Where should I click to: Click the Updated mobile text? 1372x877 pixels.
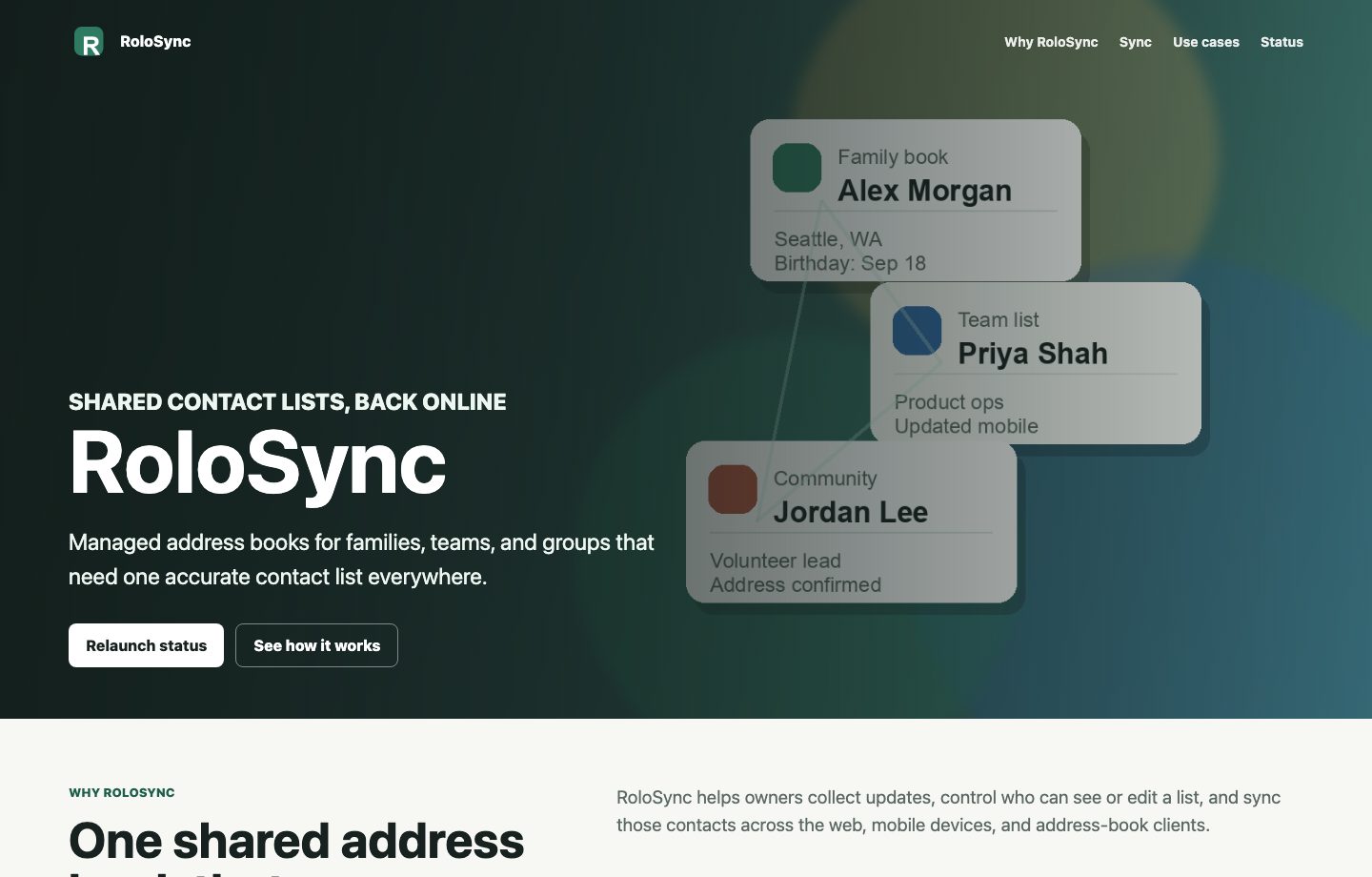pos(966,426)
